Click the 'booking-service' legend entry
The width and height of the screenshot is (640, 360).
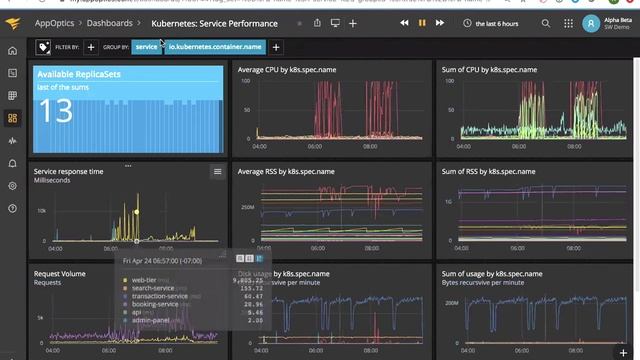point(155,304)
